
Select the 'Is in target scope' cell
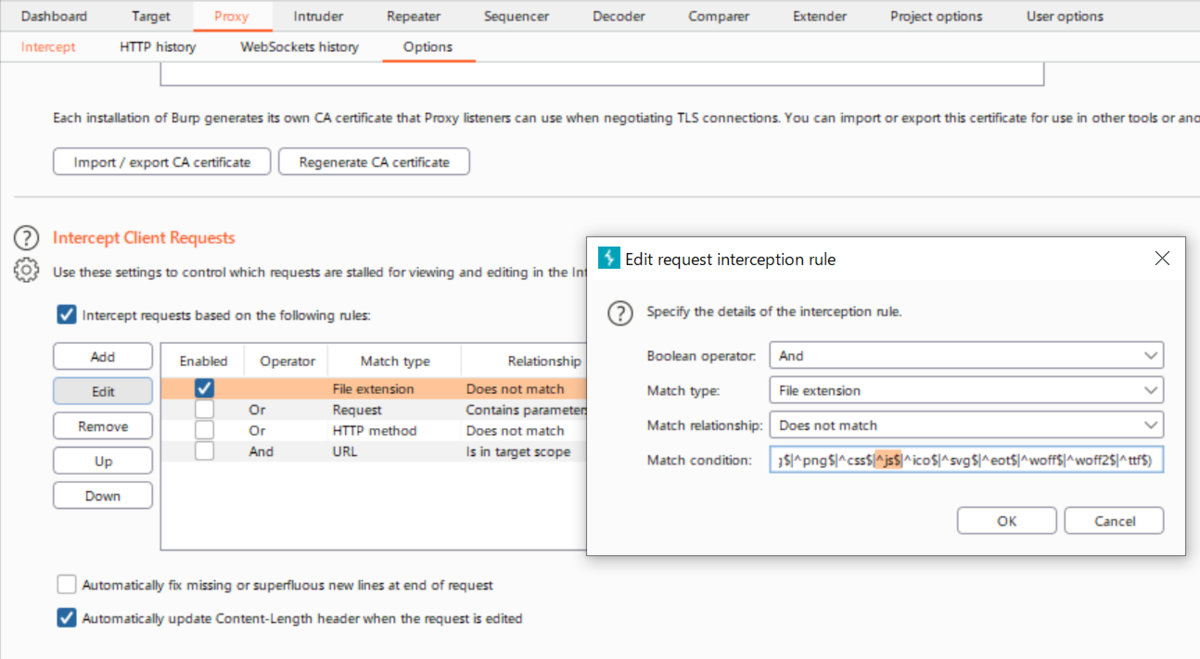[x=518, y=452]
